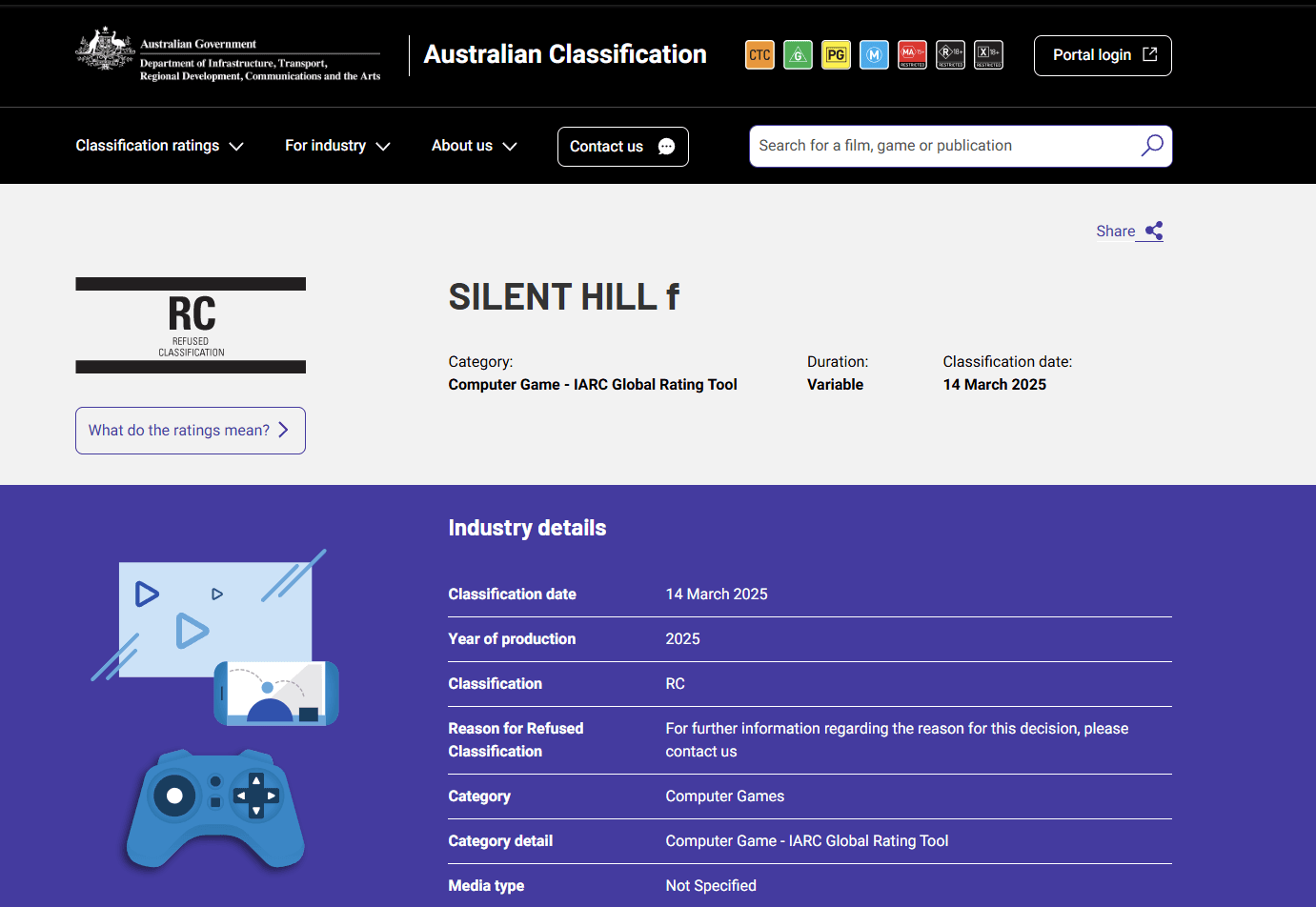Click the red MA 15+ rating icon
Screen dimensions: 1316x907
(912, 55)
